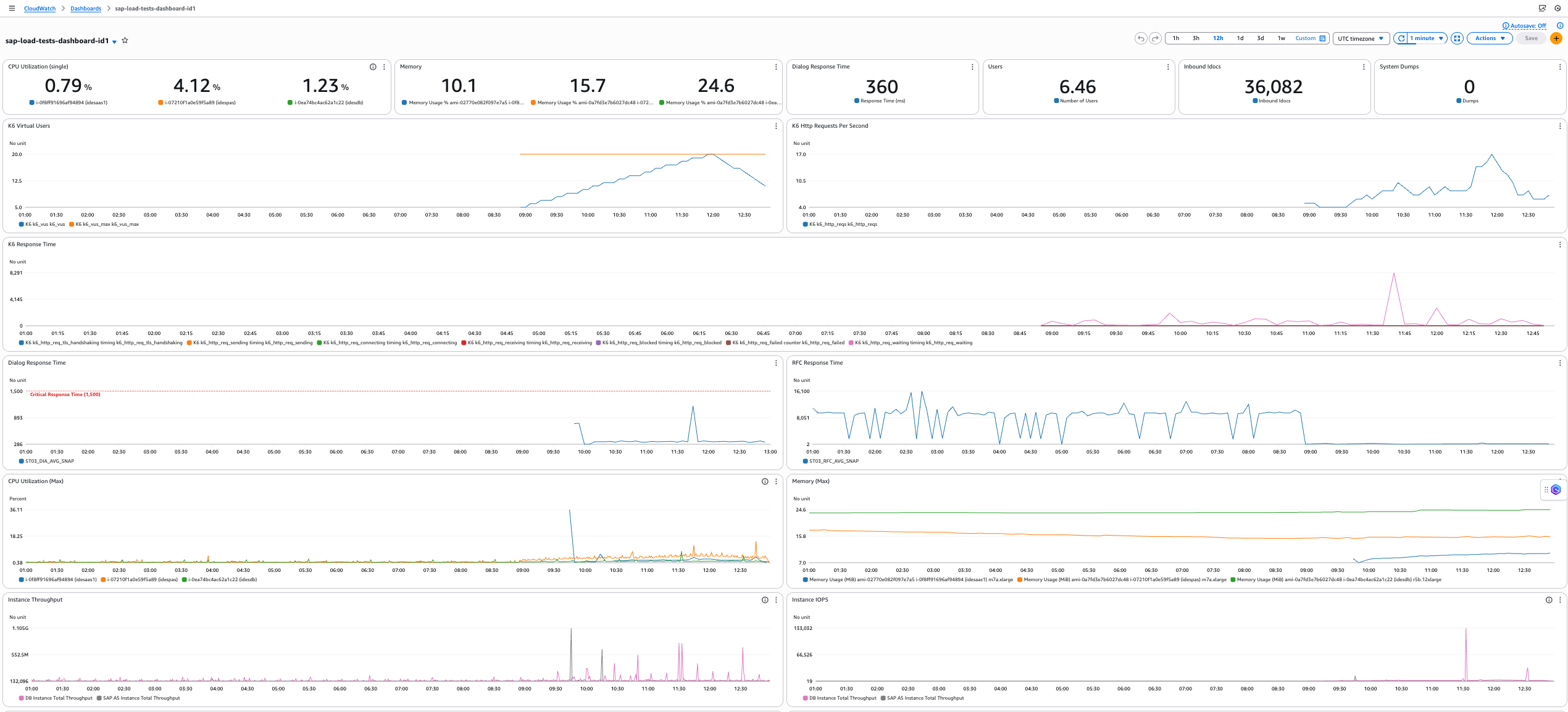Click the undo time range button
The width and height of the screenshot is (1568, 712).
click(x=1140, y=38)
